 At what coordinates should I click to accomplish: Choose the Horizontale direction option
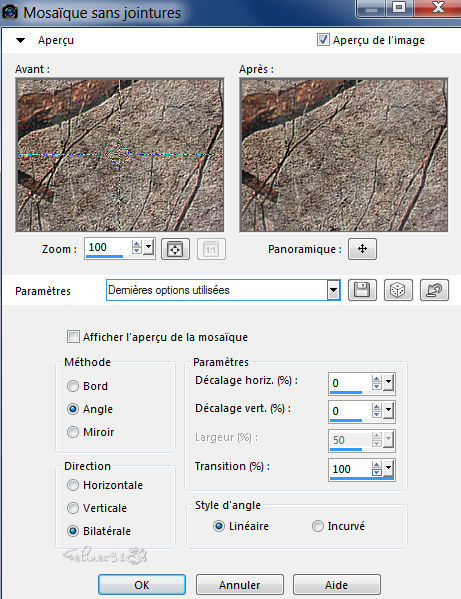coord(73,485)
